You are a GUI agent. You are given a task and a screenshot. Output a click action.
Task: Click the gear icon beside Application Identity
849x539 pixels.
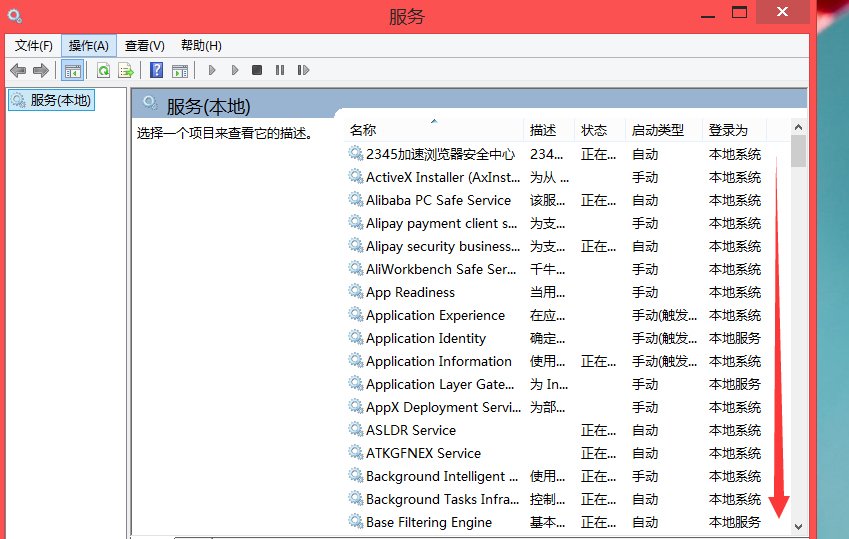pos(356,337)
